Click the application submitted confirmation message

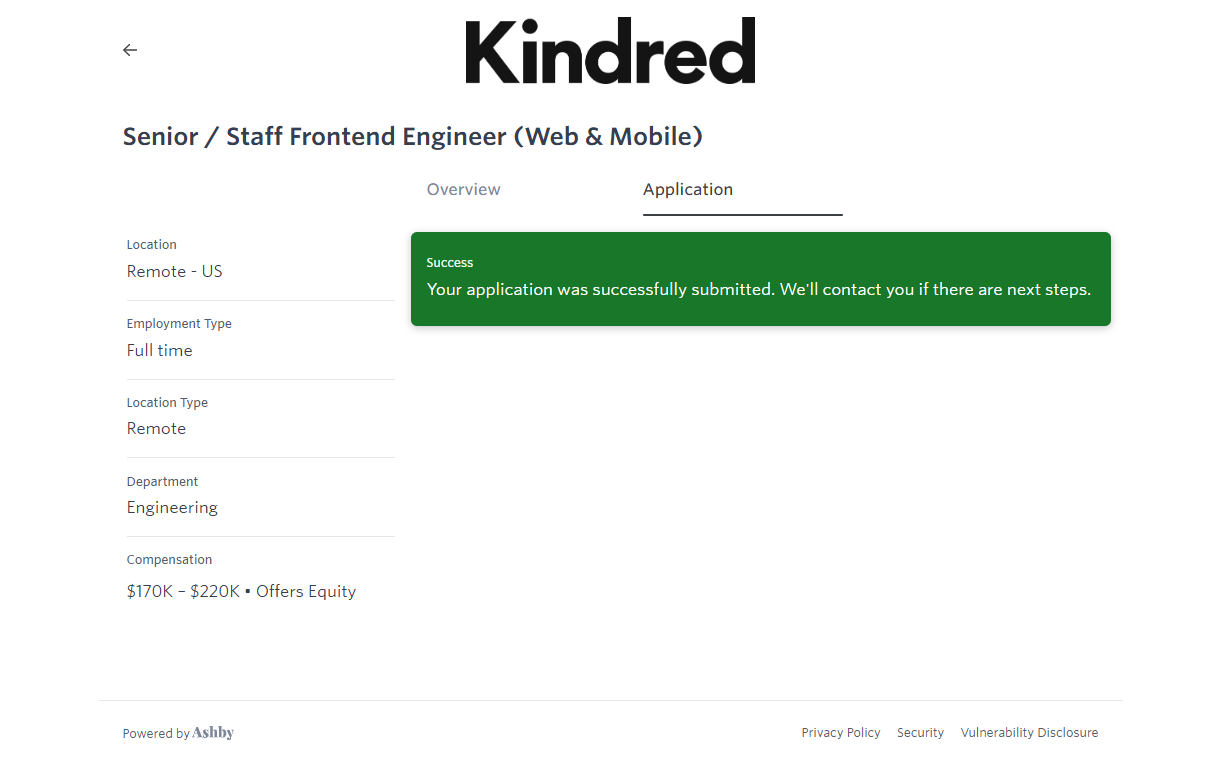pyautogui.click(x=758, y=290)
